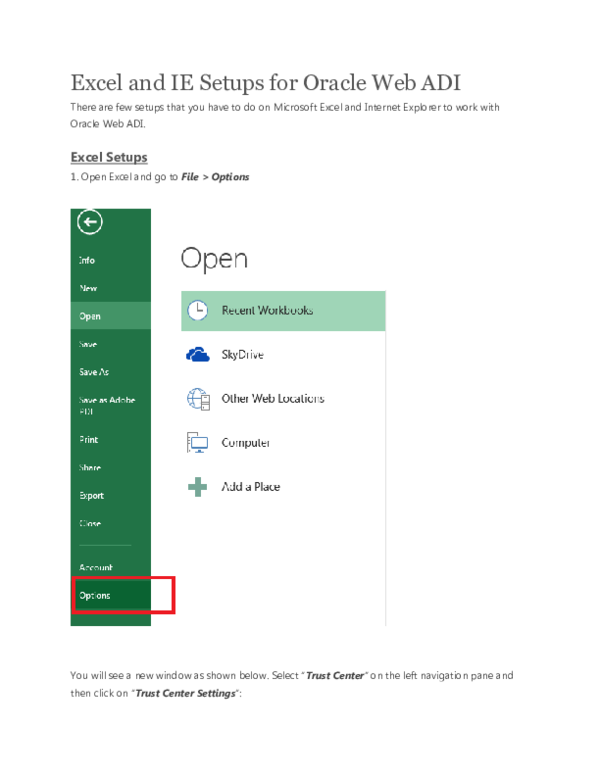Click Close in the file menu
This screenshot has width=600, height=776.
click(90, 523)
